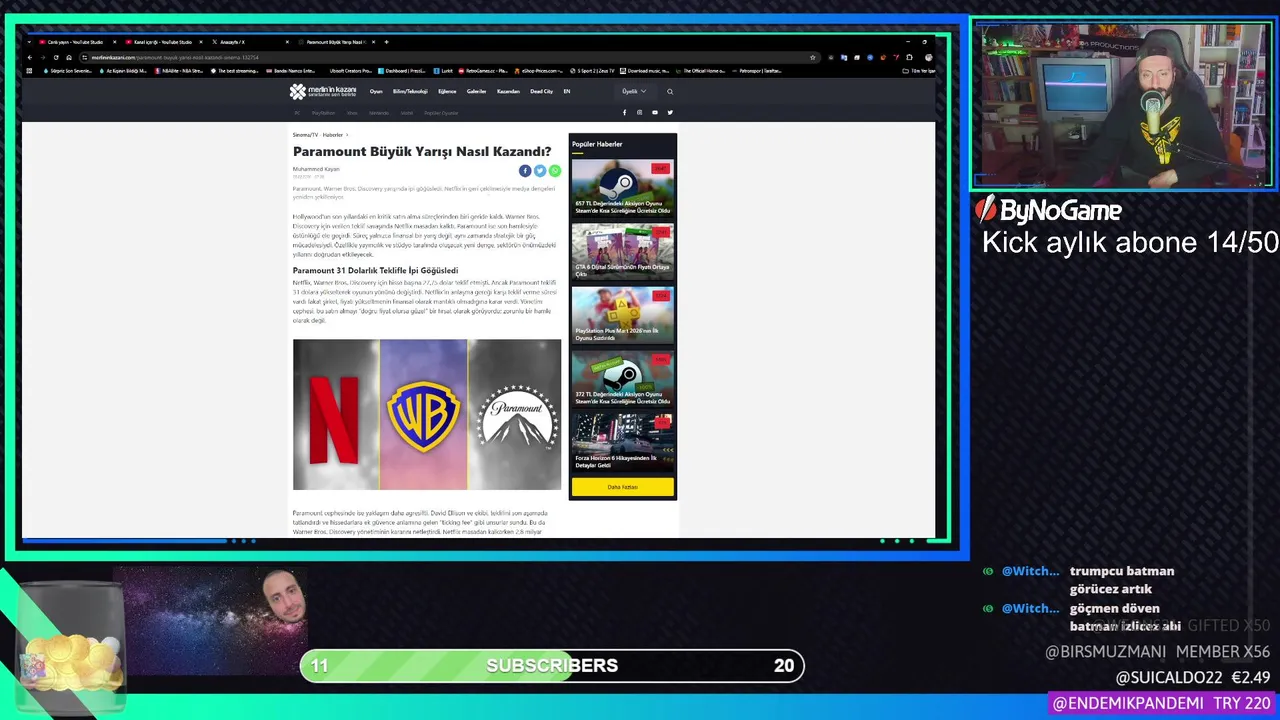Open the Oyun menu item
Viewport: 1280px width, 720px height.
(376, 91)
